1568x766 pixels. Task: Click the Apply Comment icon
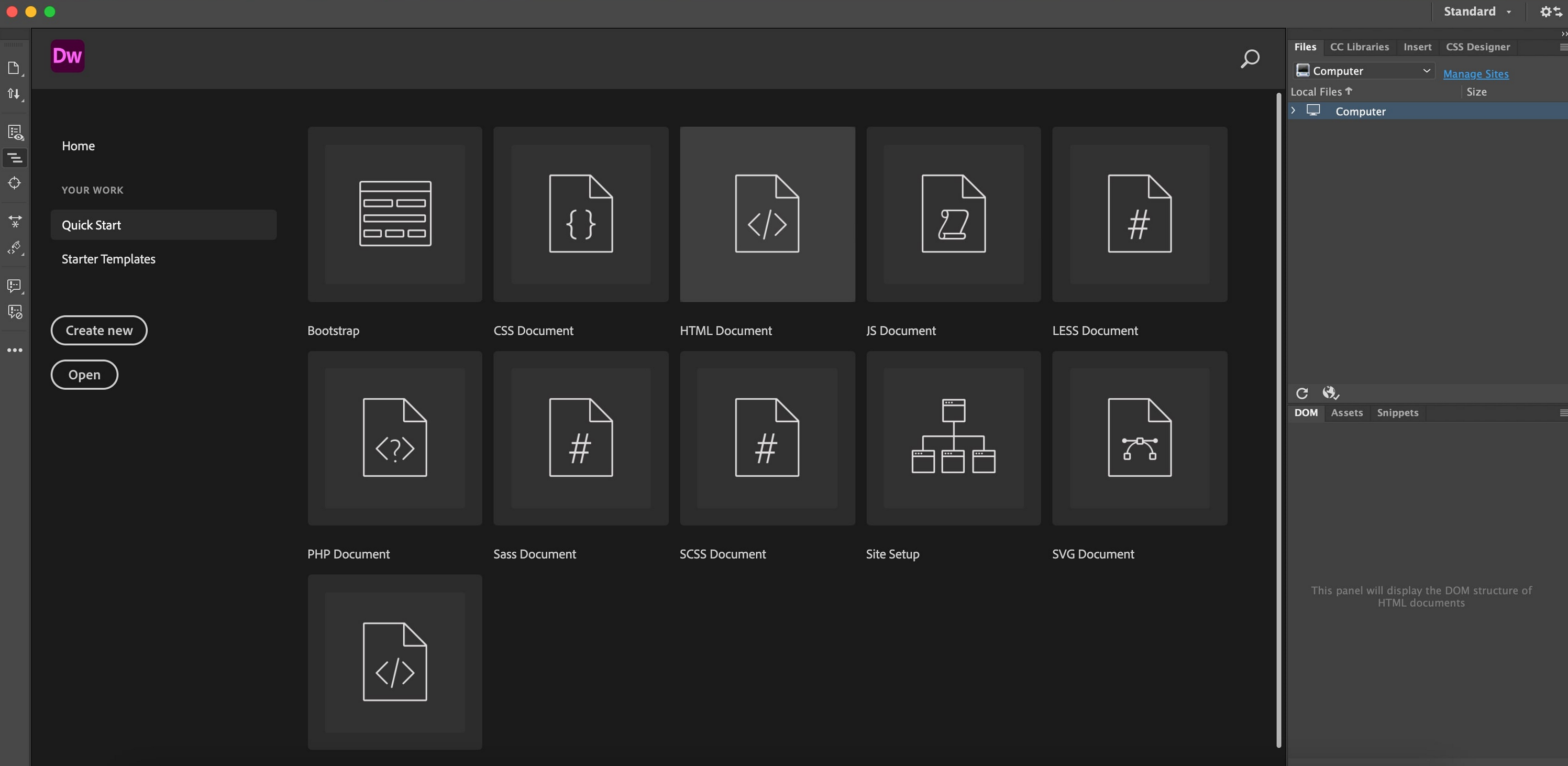pos(15,286)
